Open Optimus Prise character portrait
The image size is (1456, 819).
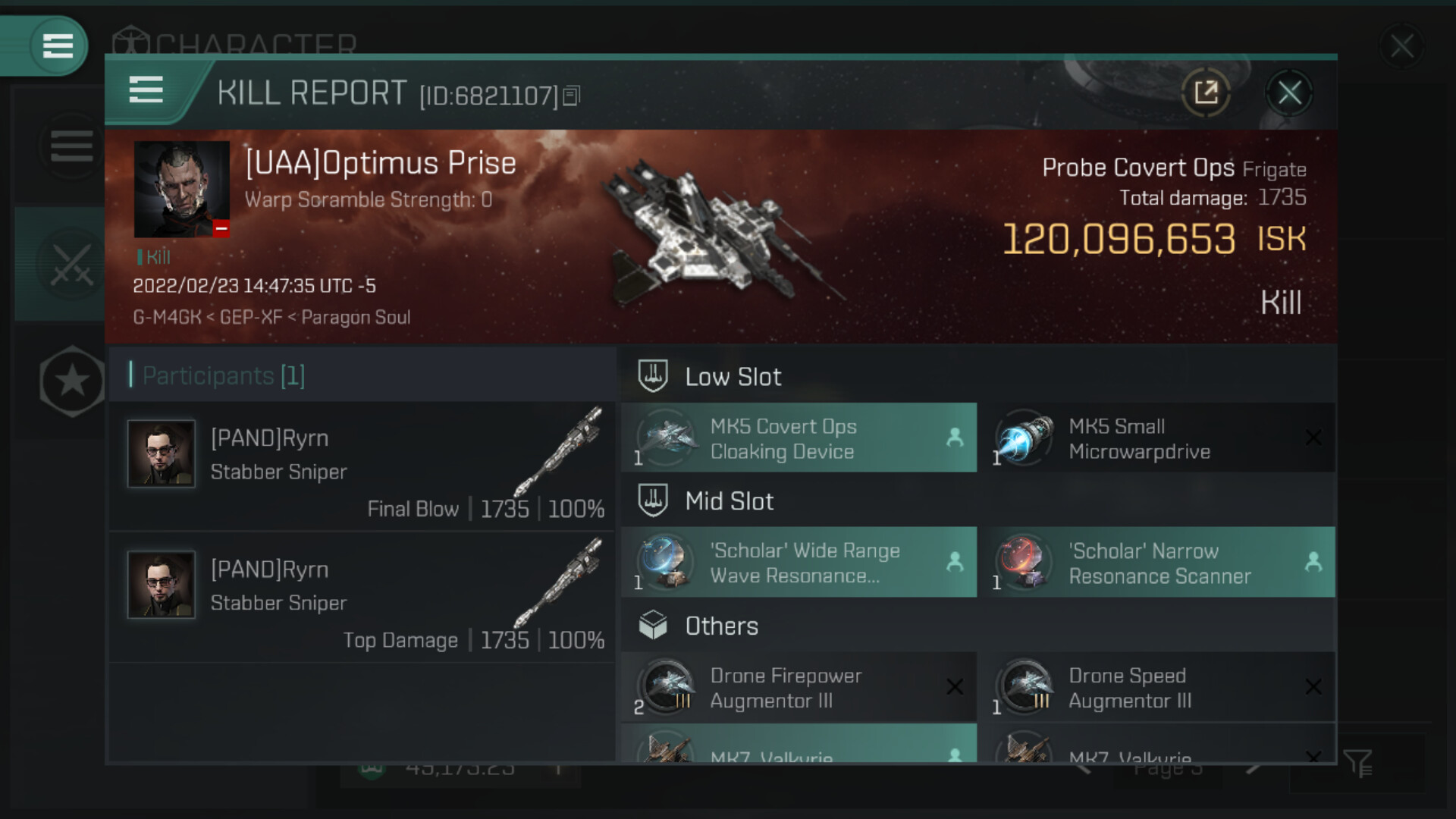tap(182, 189)
